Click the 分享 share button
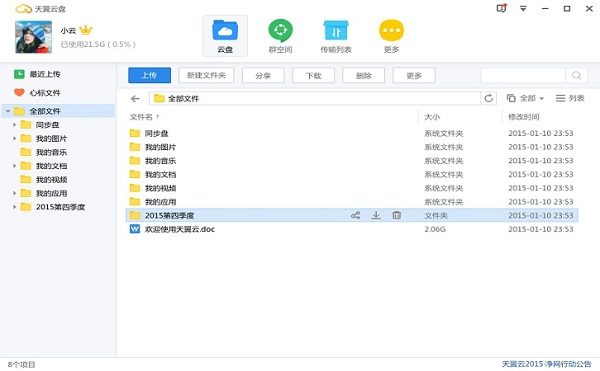 coord(263,75)
